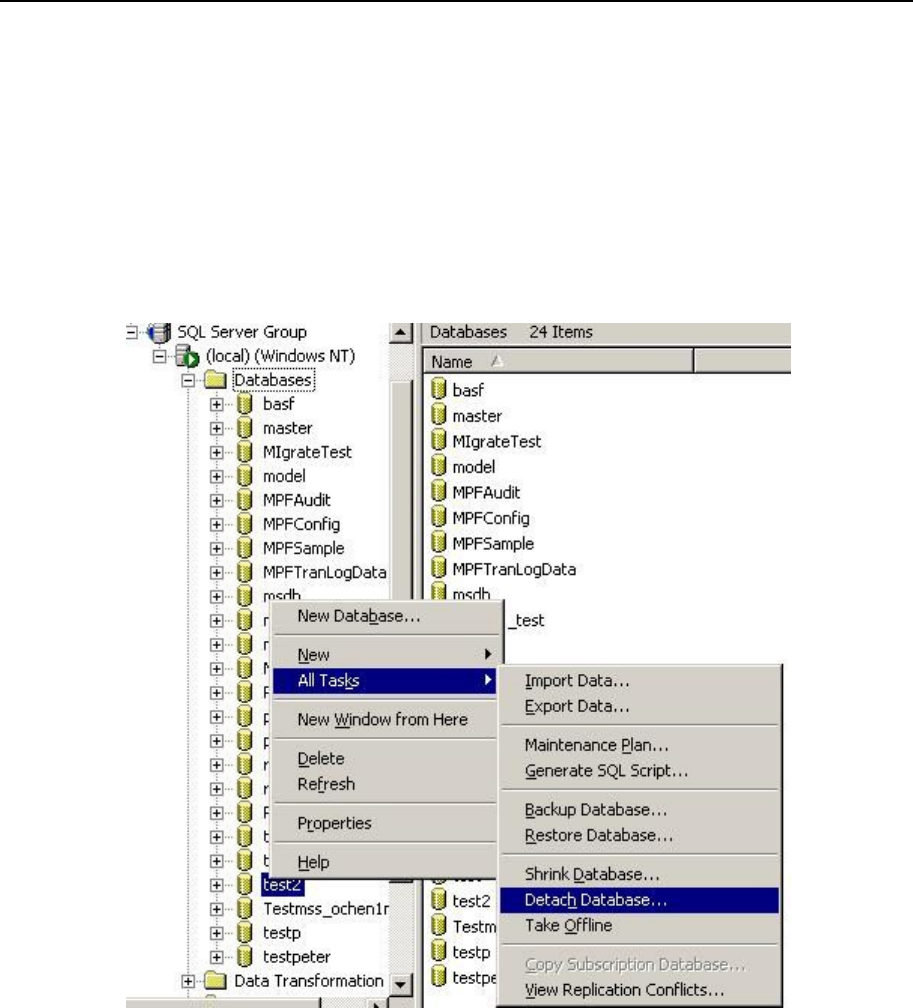Click the Databases folder icon in tree
913x1008 pixels.
(x=215, y=381)
